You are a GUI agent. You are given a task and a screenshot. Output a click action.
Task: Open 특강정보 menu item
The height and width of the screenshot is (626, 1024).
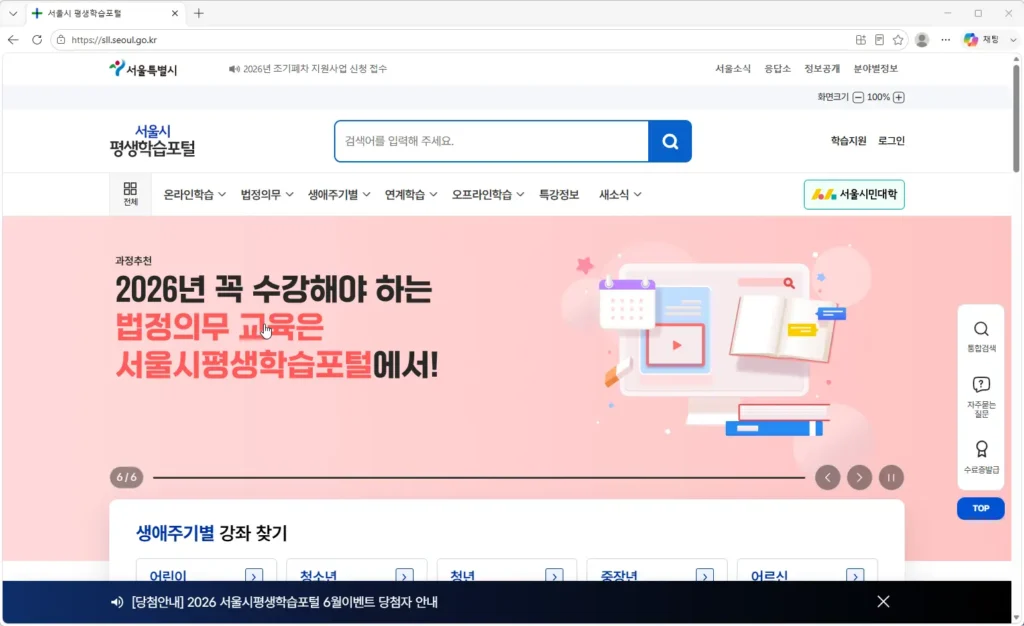559,195
